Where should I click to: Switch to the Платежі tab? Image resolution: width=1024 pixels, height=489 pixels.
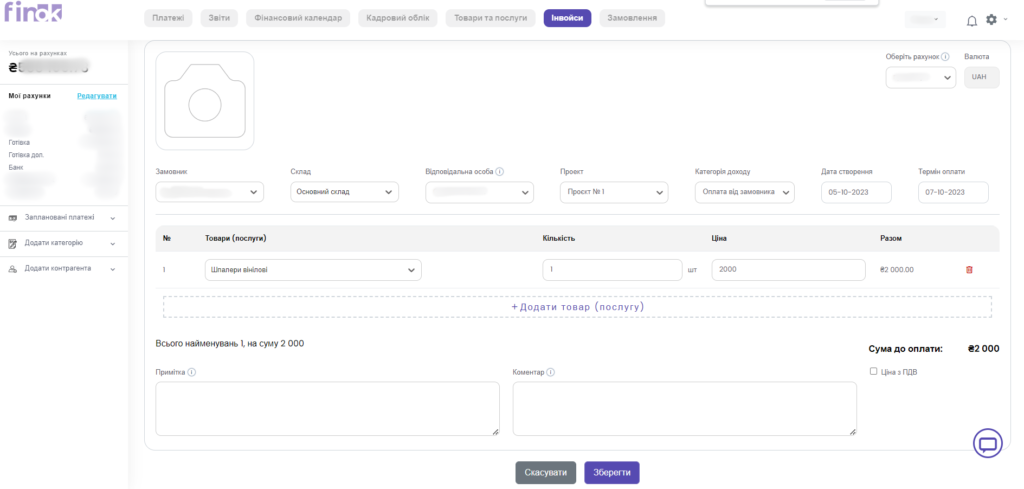pyautogui.click(x=169, y=18)
